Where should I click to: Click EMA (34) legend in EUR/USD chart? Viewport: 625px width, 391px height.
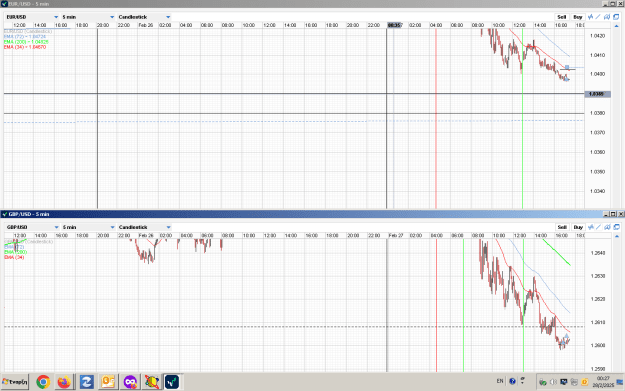(x=25, y=47)
